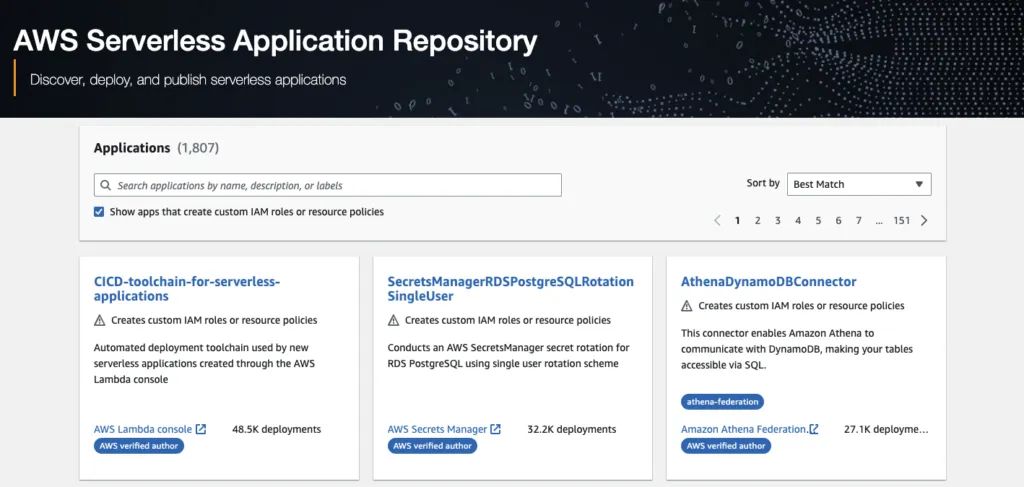Focus the Search applications input field
The height and width of the screenshot is (487, 1024).
click(x=328, y=185)
